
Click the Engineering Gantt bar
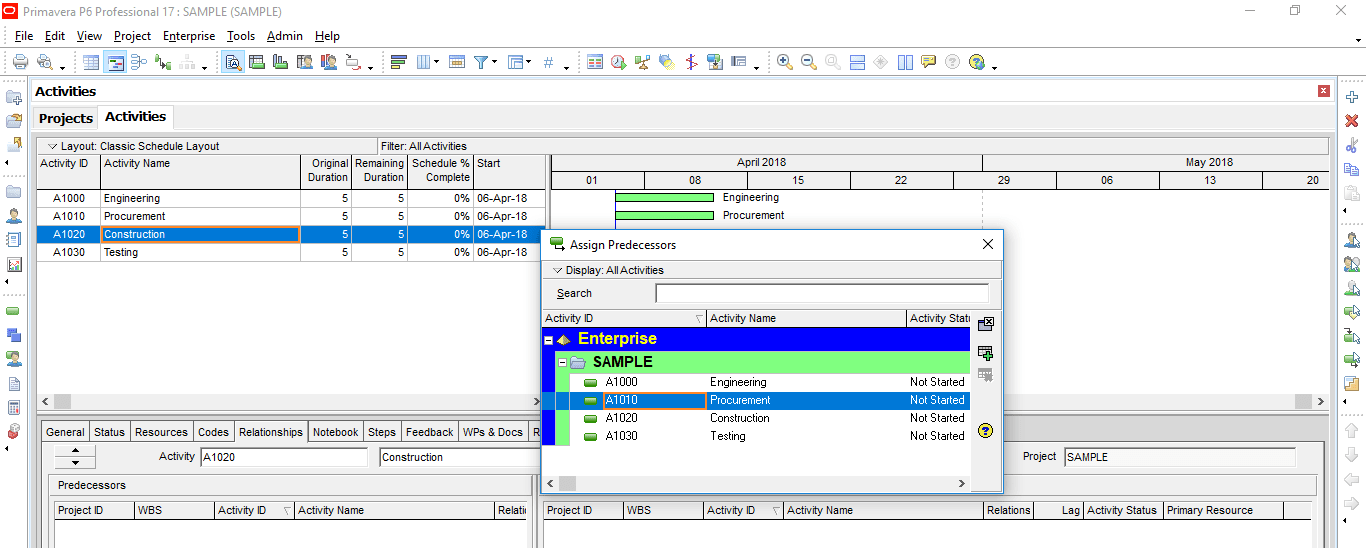[x=664, y=198]
